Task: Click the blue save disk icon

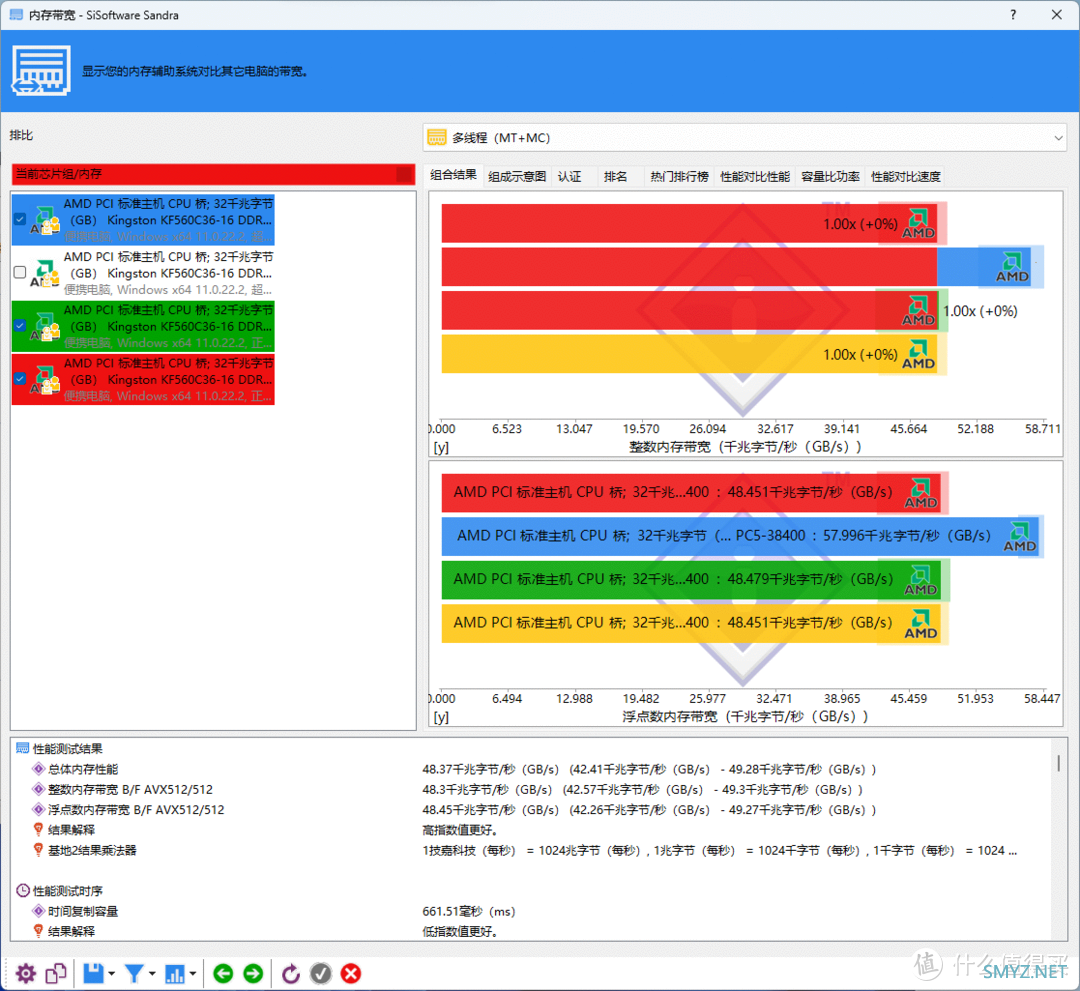Action: pyautogui.click(x=93, y=973)
